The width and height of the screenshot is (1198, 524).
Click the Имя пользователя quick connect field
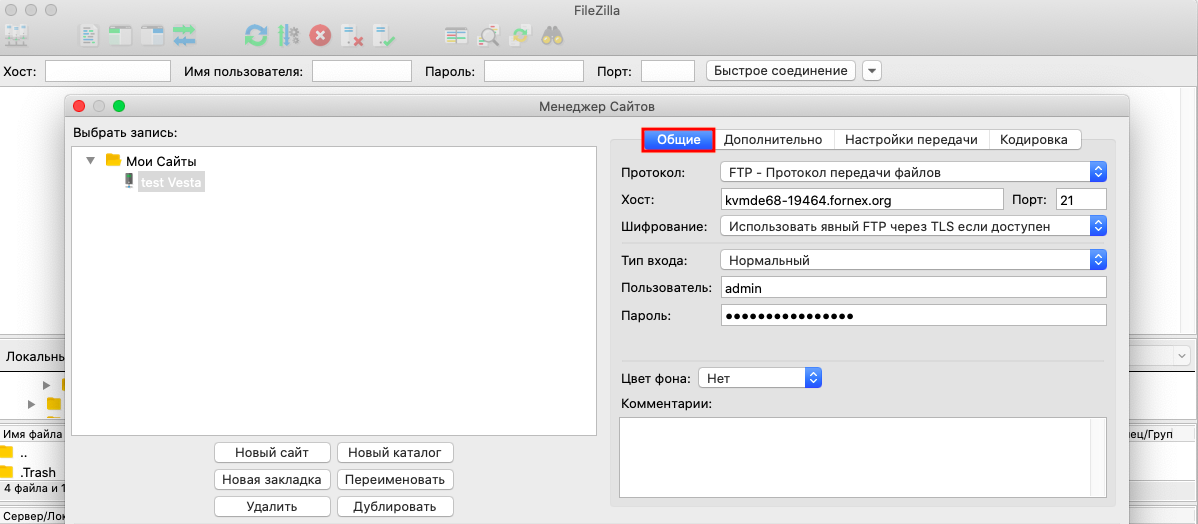point(362,71)
